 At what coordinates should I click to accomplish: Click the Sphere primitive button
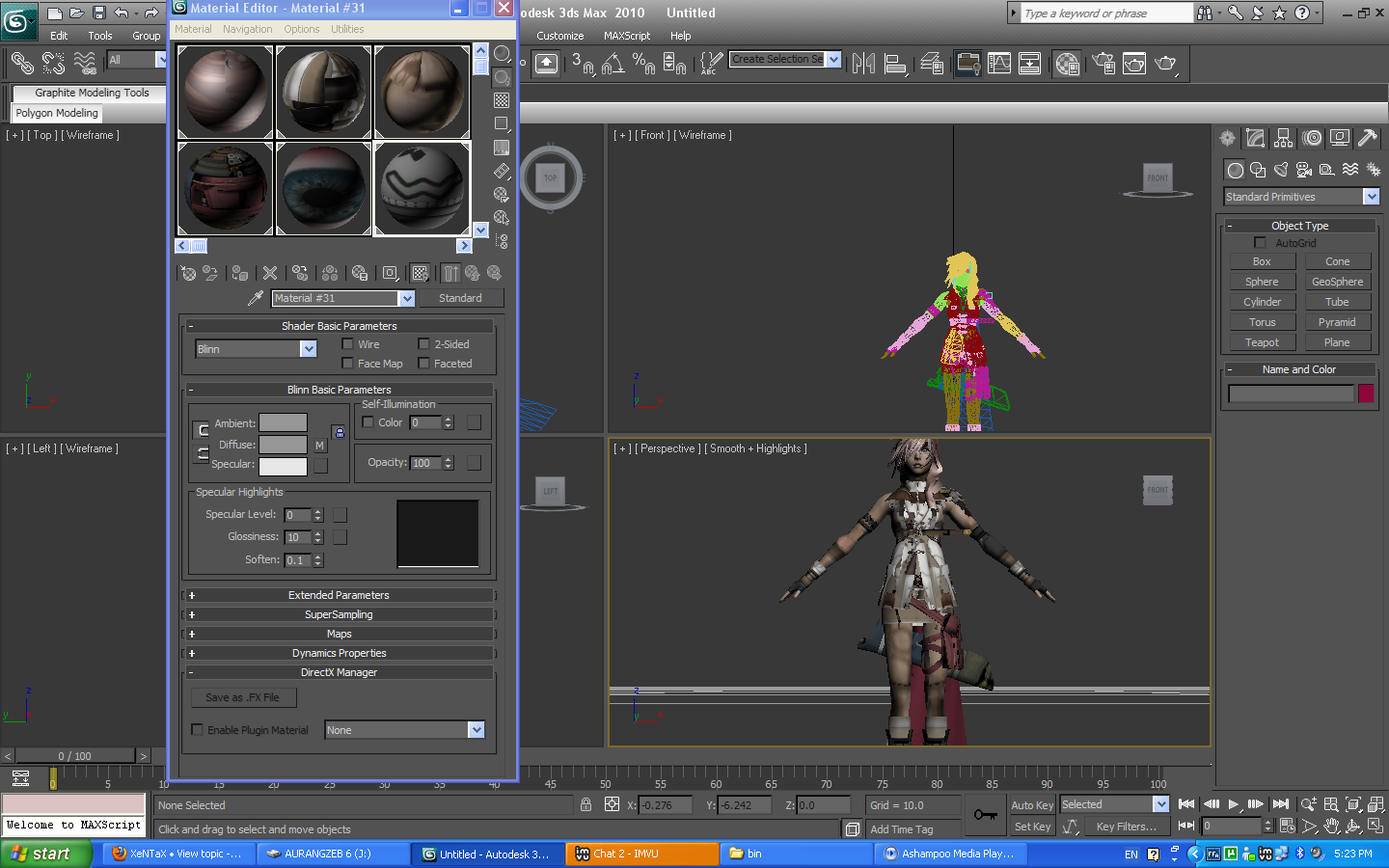point(1262,282)
